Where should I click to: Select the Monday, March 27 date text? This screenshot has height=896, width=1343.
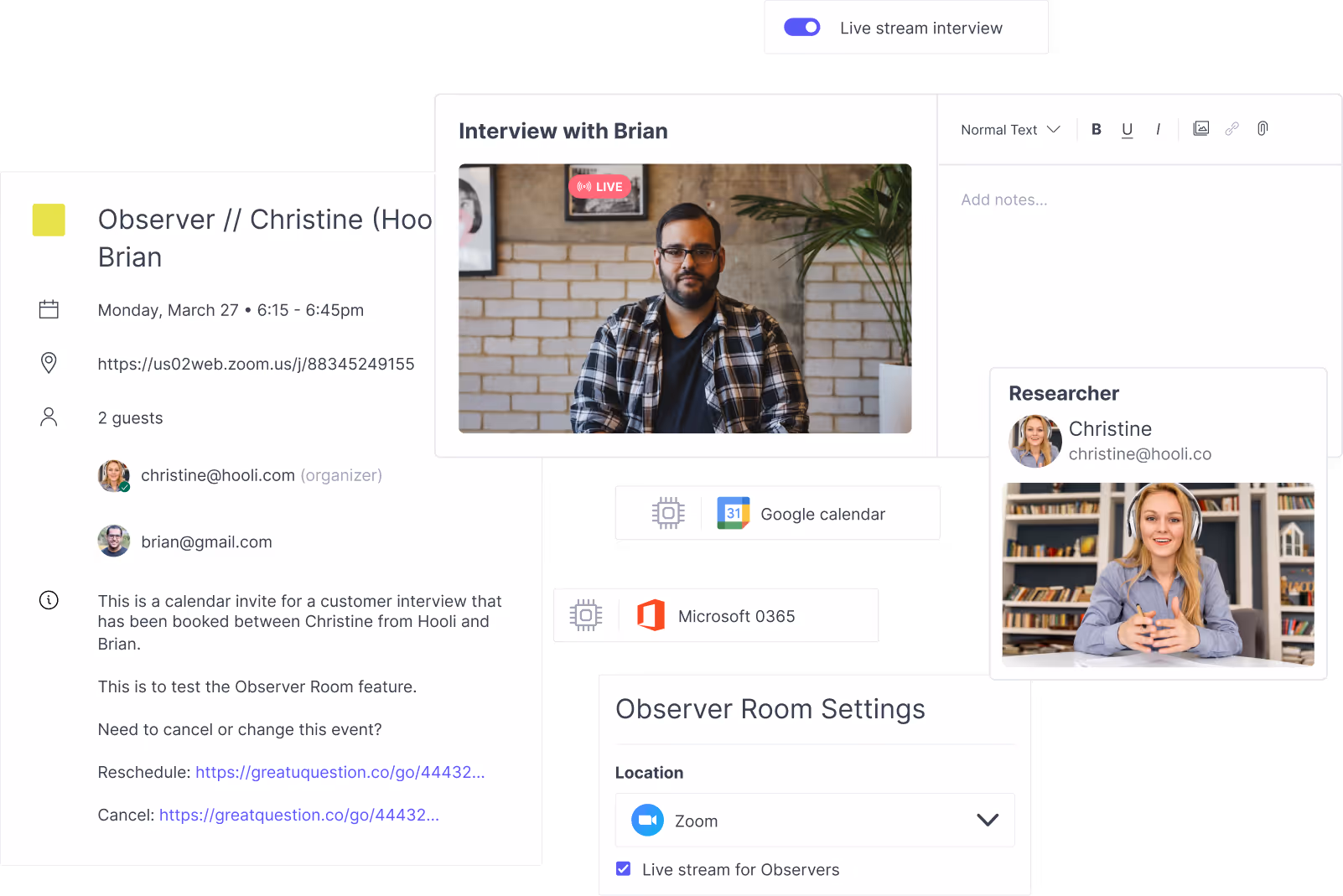(x=168, y=310)
